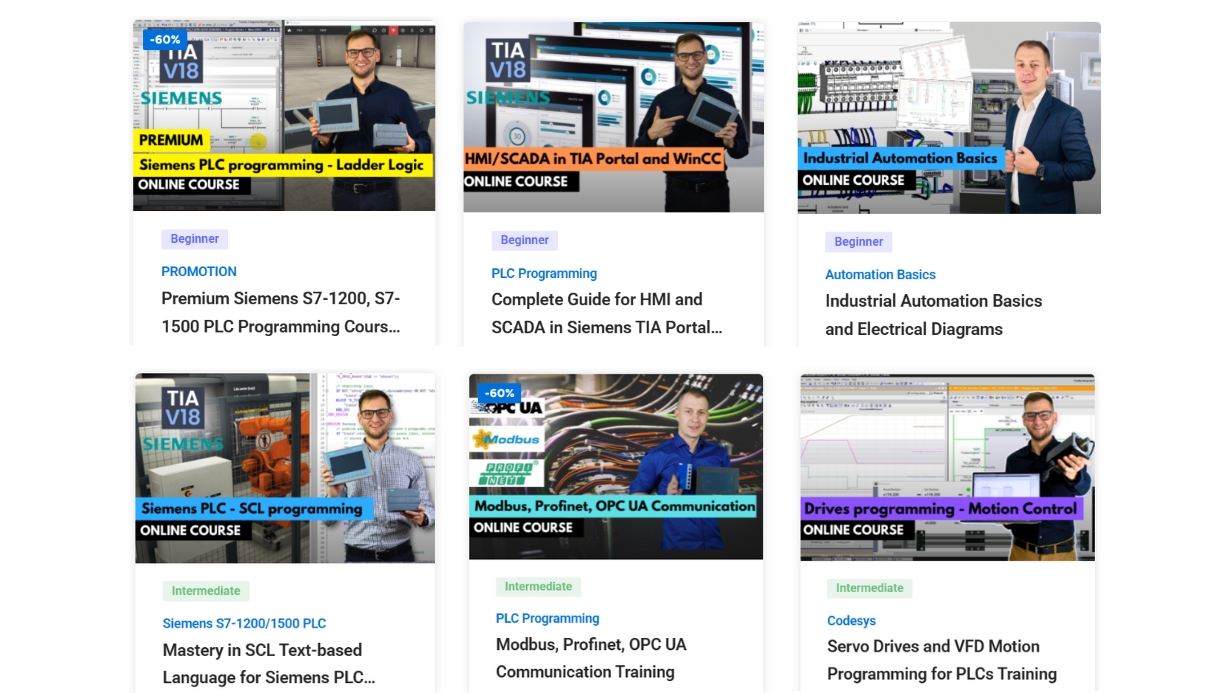This screenshot has width=1230, height=693.
Task: Click the PROMOTION category link
Action: point(199,271)
